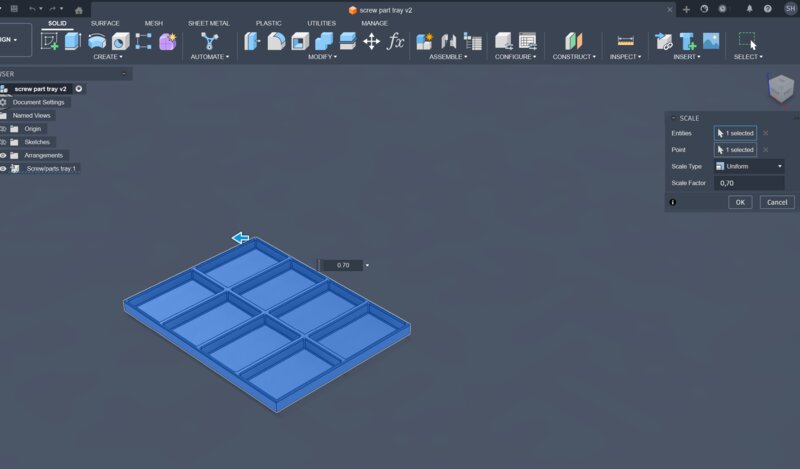Open the CONSTRUCT dropdown menu
The height and width of the screenshot is (469, 800).
574,57
